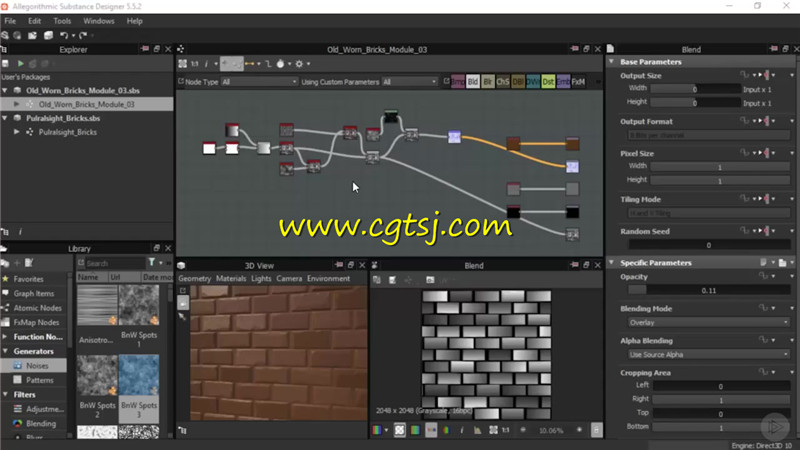Add a Blur (Blr) node
Screen dimensions: 800x450
pos(488,82)
